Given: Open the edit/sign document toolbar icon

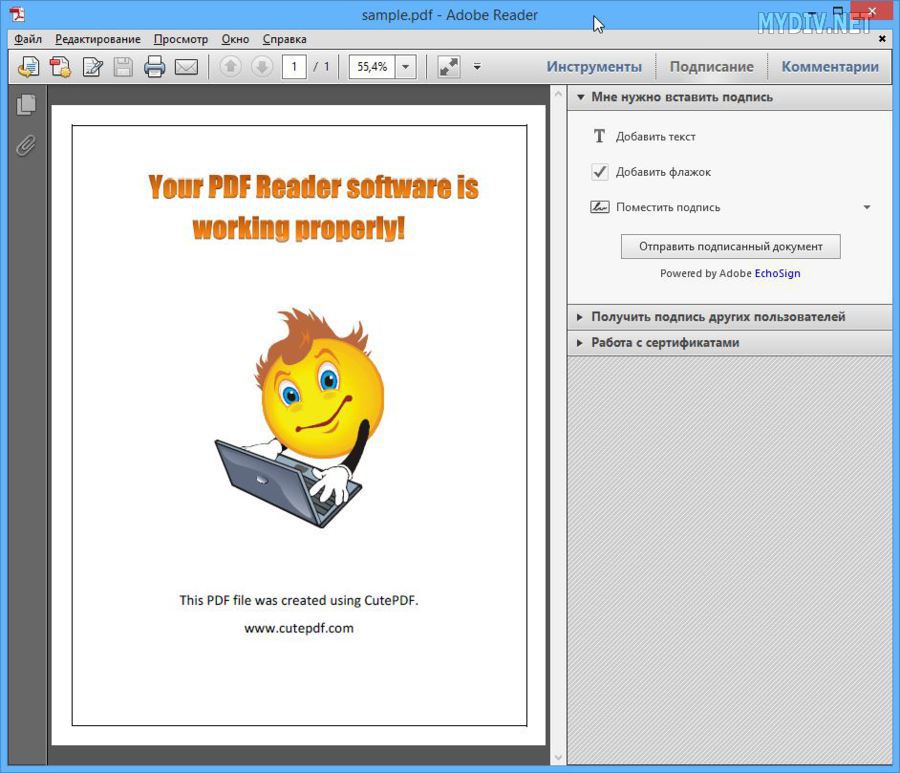Looking at the screenshot, I should point(92,67).
